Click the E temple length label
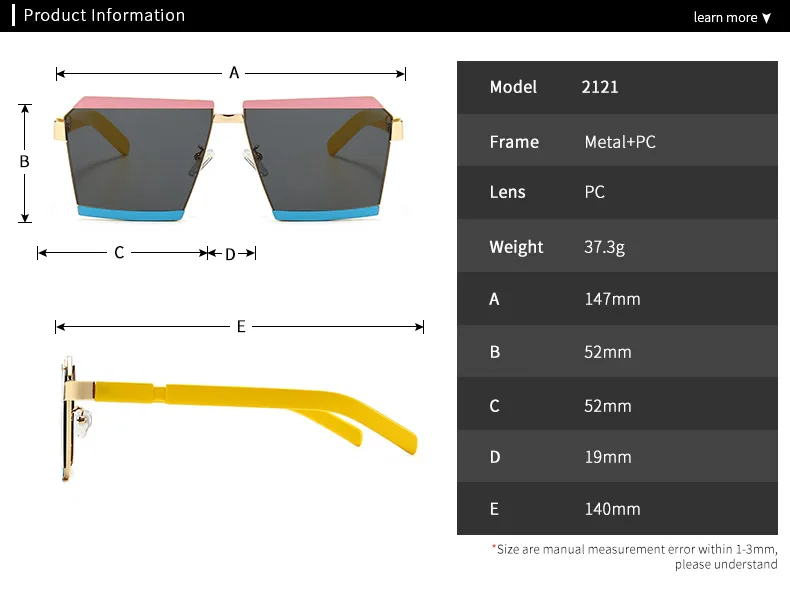This screenshot has width=790, height=598. pos(241,326)
